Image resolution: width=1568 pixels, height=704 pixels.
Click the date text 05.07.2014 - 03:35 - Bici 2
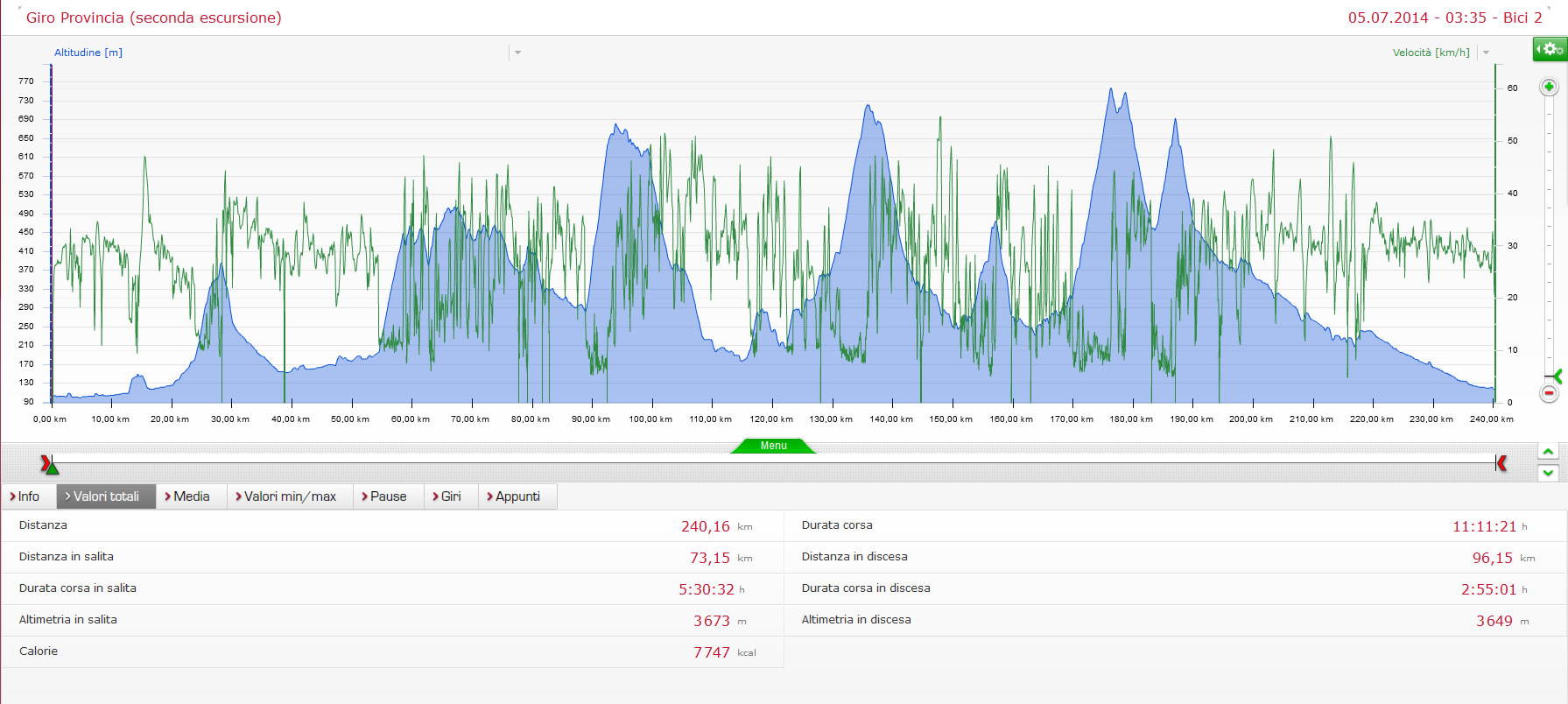coord(1445,18)
